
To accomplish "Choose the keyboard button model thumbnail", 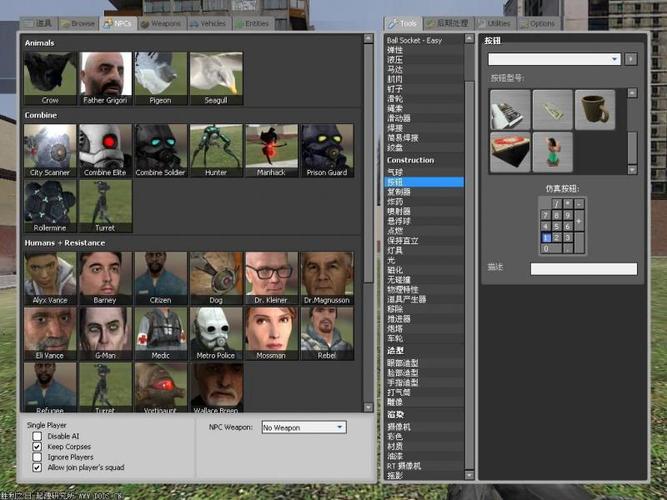I will pyautogui.click(x=510, y=109).
